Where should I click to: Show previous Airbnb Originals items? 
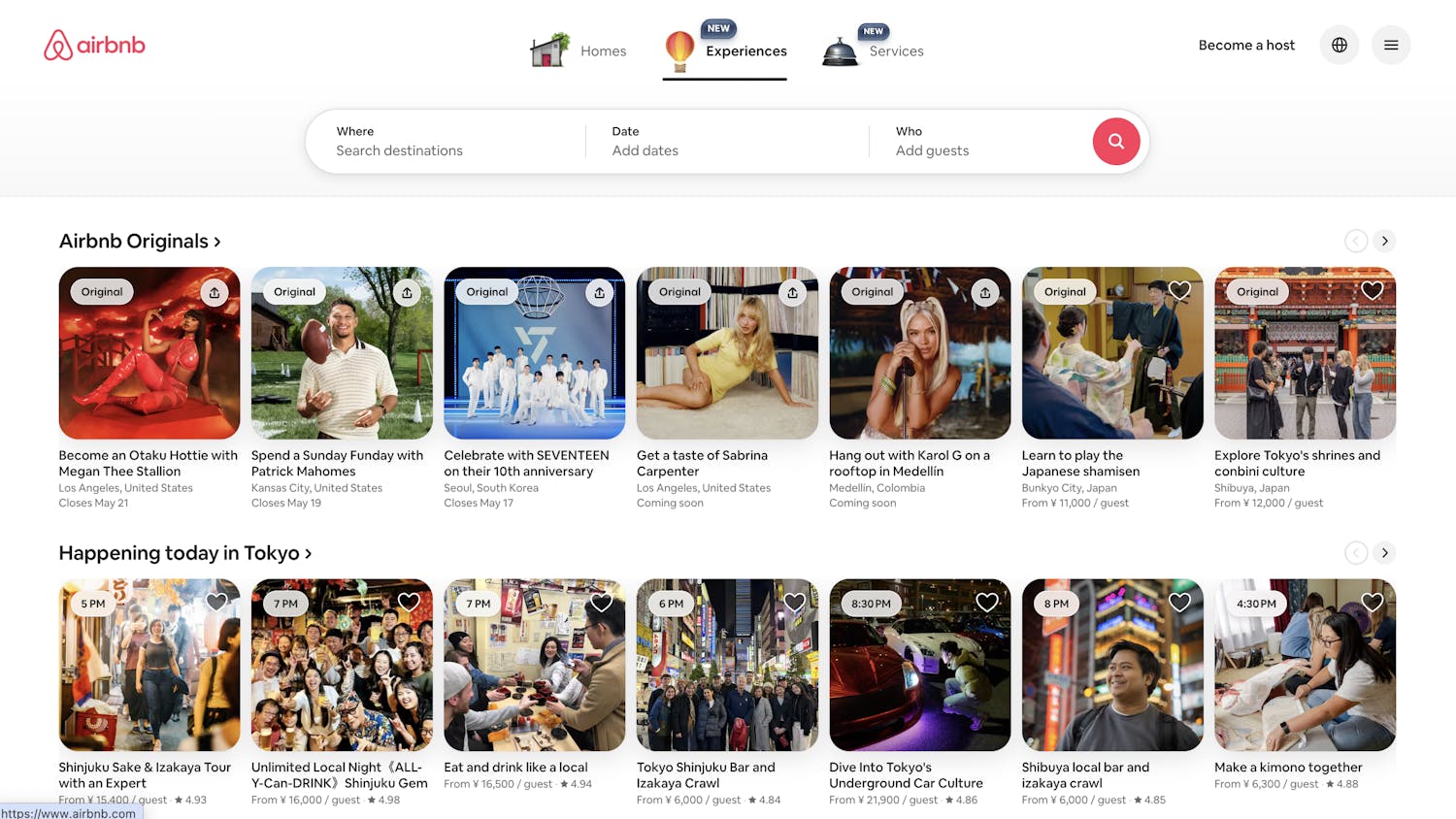[x=1356, y=241]
